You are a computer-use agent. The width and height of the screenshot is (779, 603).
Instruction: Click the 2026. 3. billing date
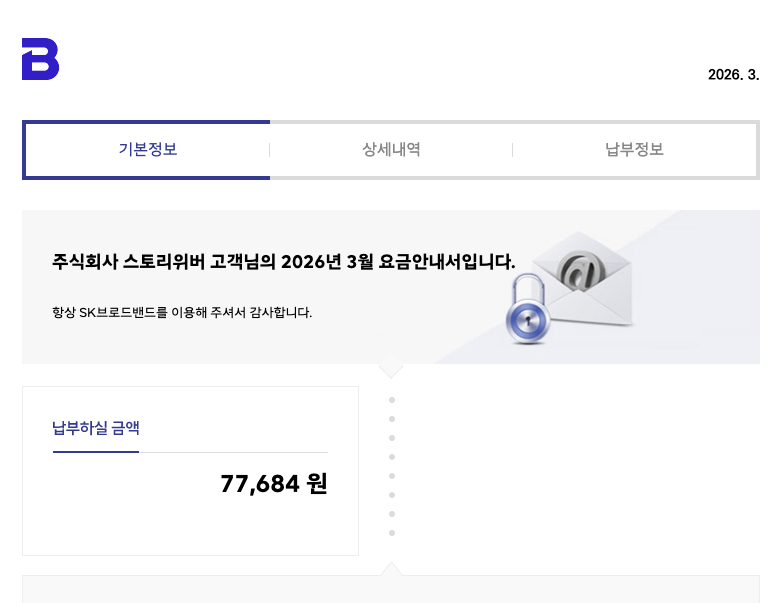pyautogui.click(x=733, y=75)
